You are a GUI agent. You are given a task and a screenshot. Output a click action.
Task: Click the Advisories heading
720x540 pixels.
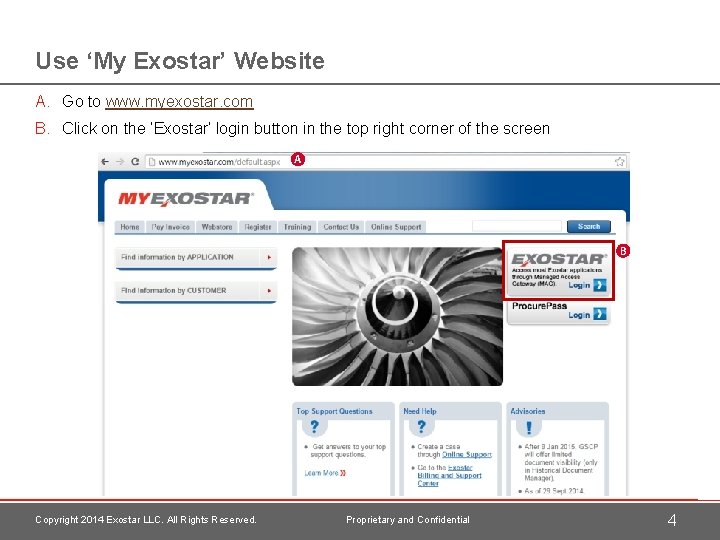point(528,411)
